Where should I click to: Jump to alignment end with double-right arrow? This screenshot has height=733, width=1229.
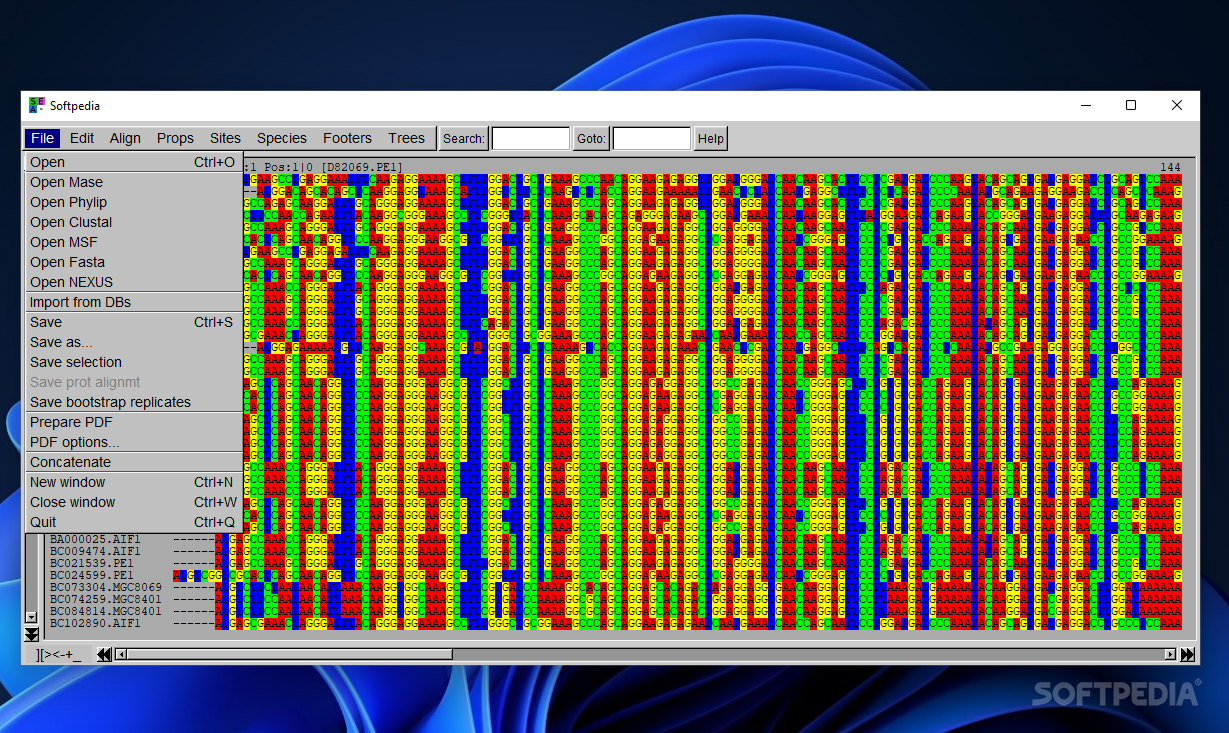(x=1188, y=655)
